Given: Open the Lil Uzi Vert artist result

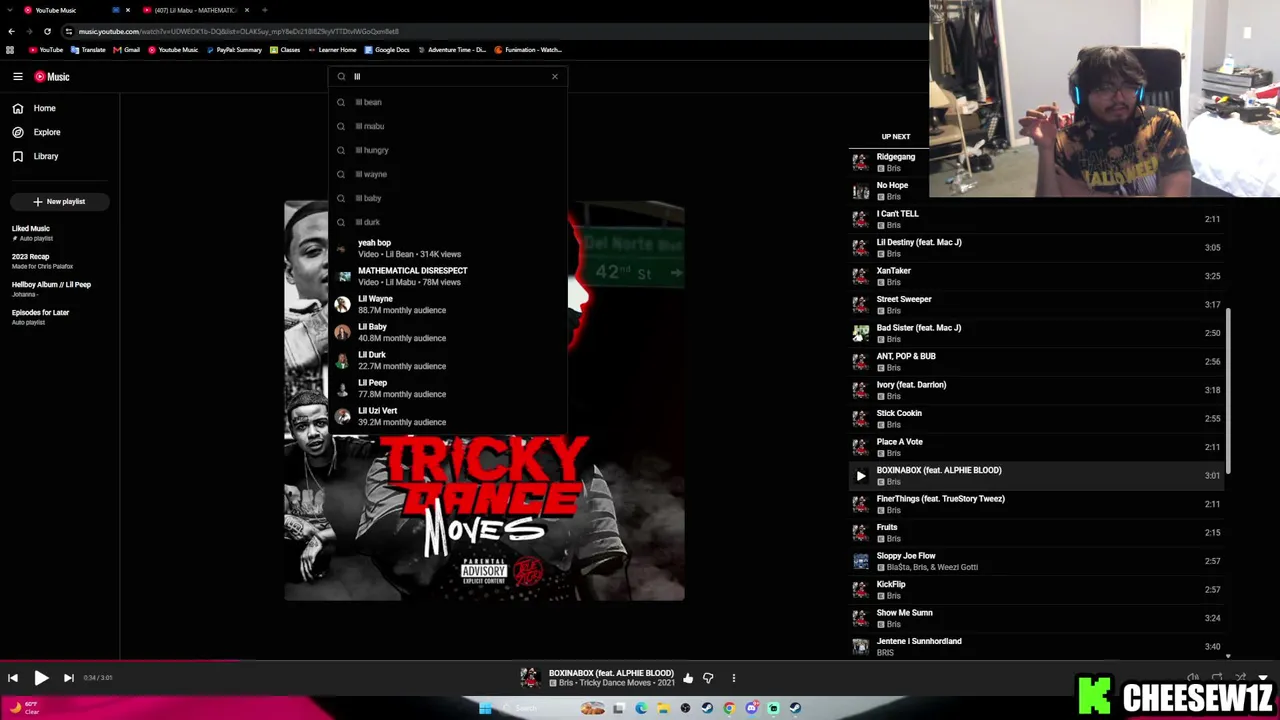Looking at the screenshot, I should point(448,416).
